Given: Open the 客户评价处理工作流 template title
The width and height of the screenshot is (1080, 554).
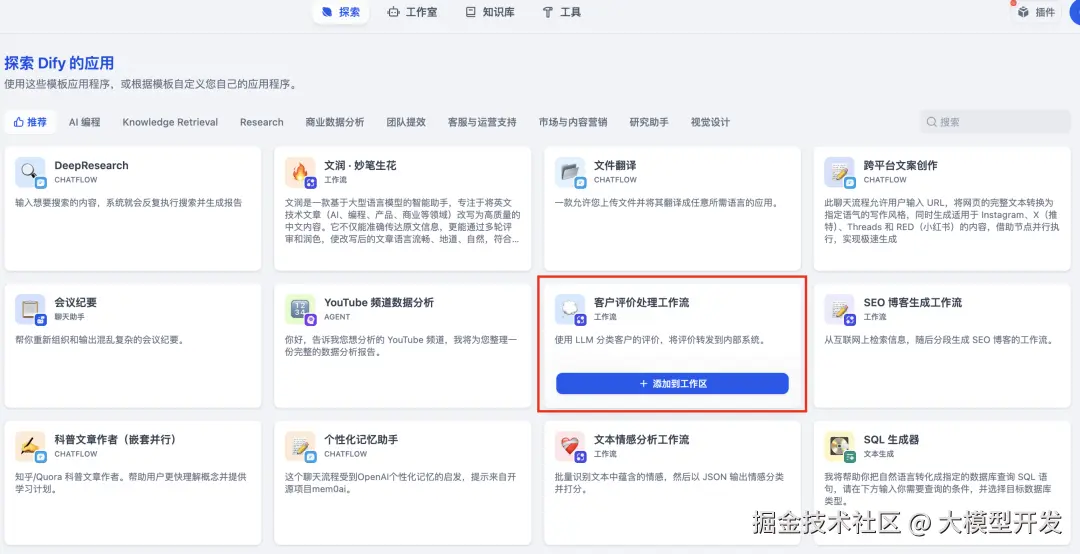Looking at the screenshot, I should (641, 302).
